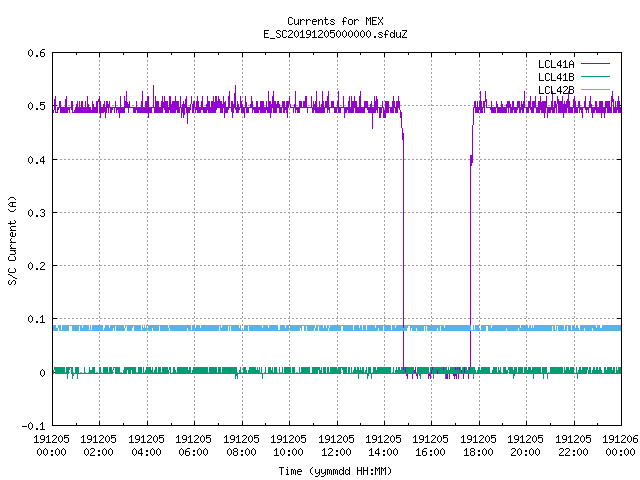The image size is (640, 480).
Task: Click the x-axis tick 191205 00:00
Action: point(51,445)
